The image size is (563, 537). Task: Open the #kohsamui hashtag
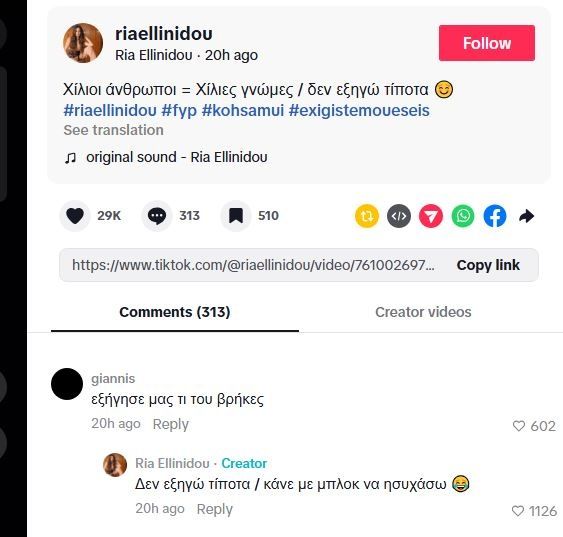(x=243, y=110)
